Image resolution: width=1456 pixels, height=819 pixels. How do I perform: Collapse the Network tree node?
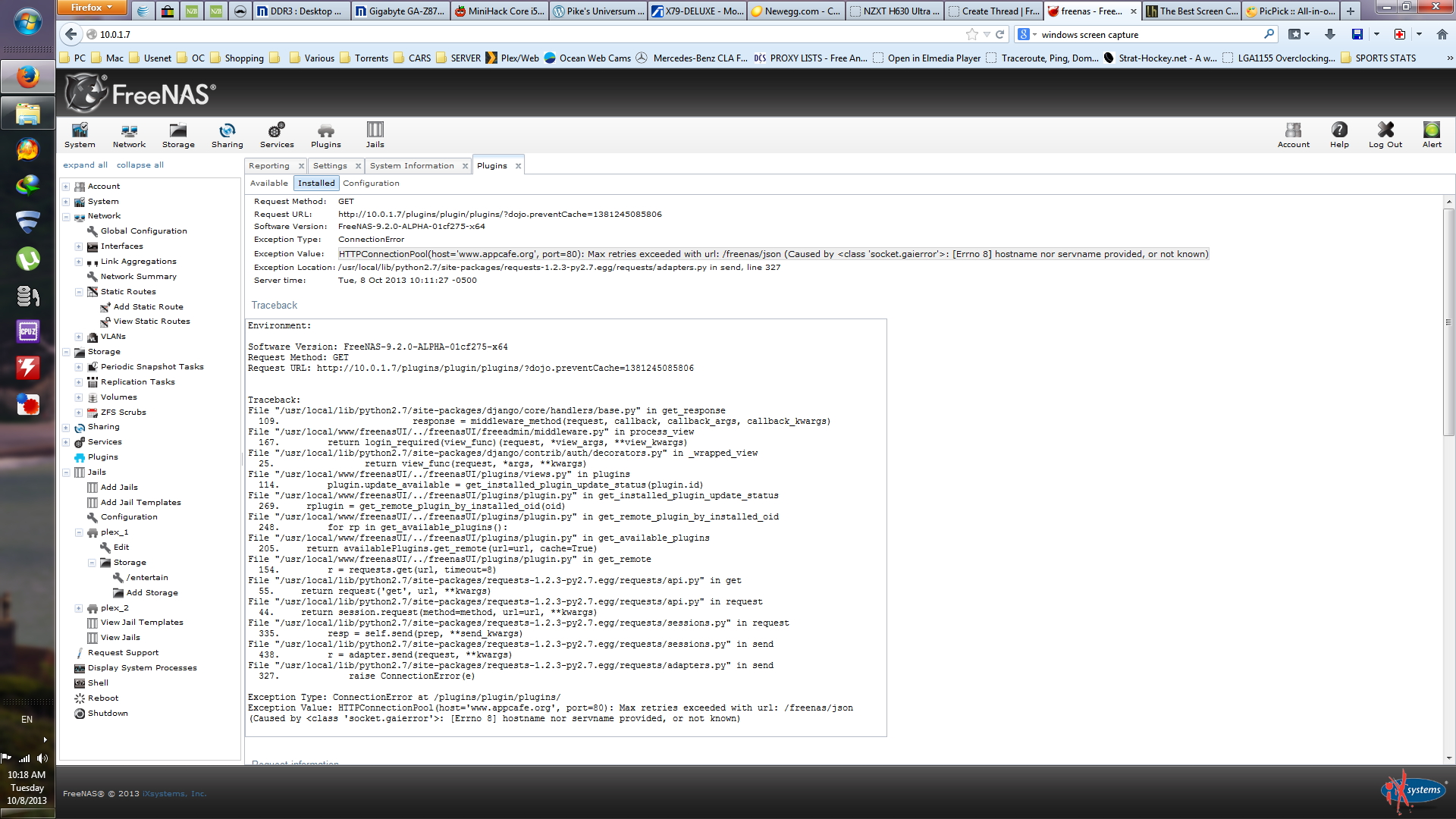click(66, 217)
